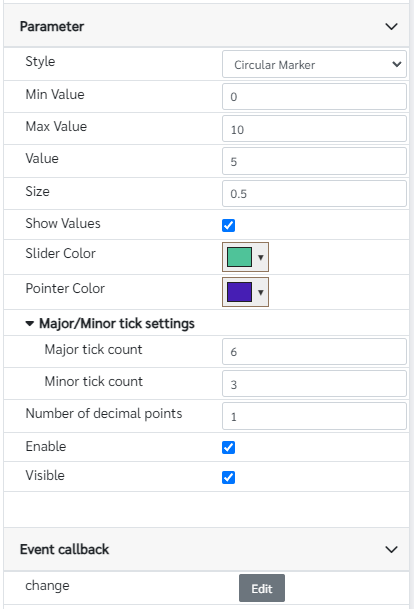Click the Size input field
414x609 pixels.
pos(314,193)
